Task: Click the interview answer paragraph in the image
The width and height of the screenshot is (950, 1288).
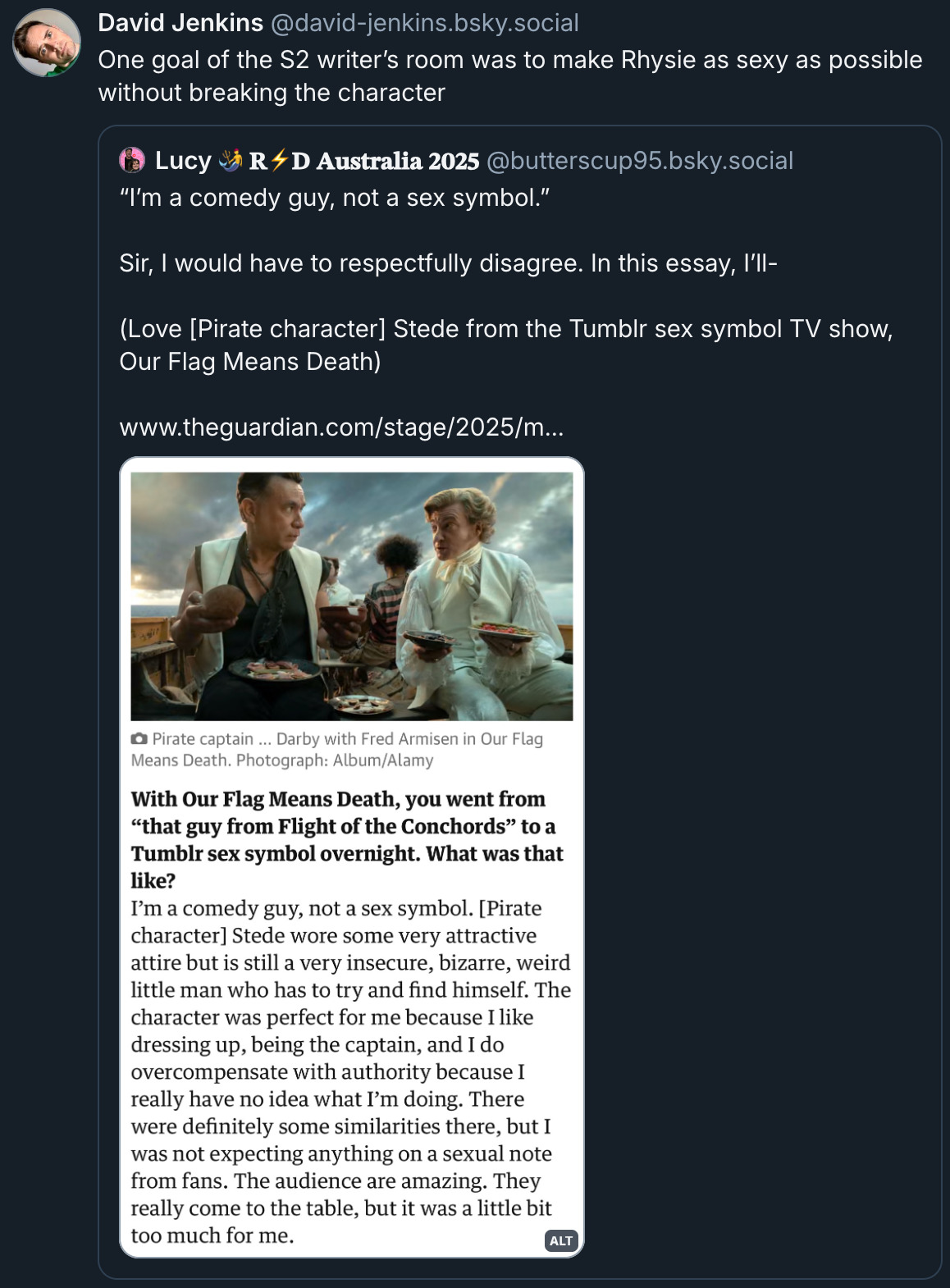Action: pos(349,1071)
